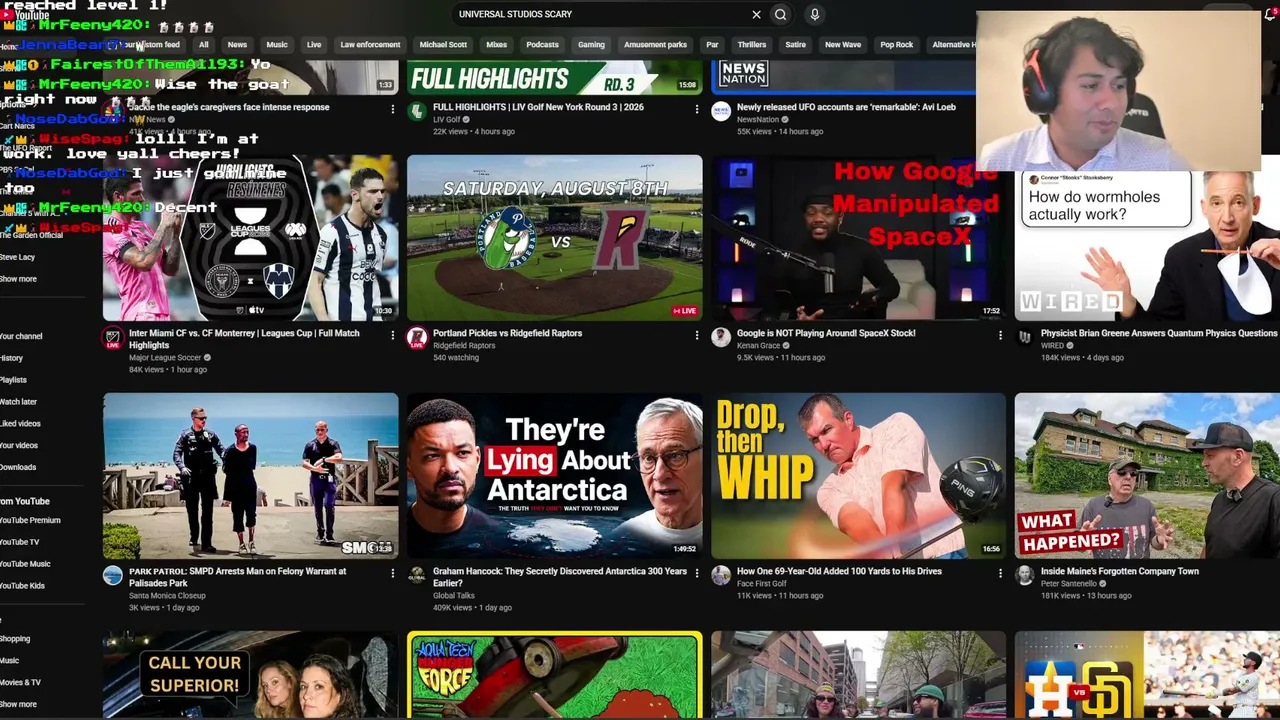This screenshot has height=720, width=1280.
Task: Clear the search box text with the X
Action: pyautogui.click(x=756, y=14)
